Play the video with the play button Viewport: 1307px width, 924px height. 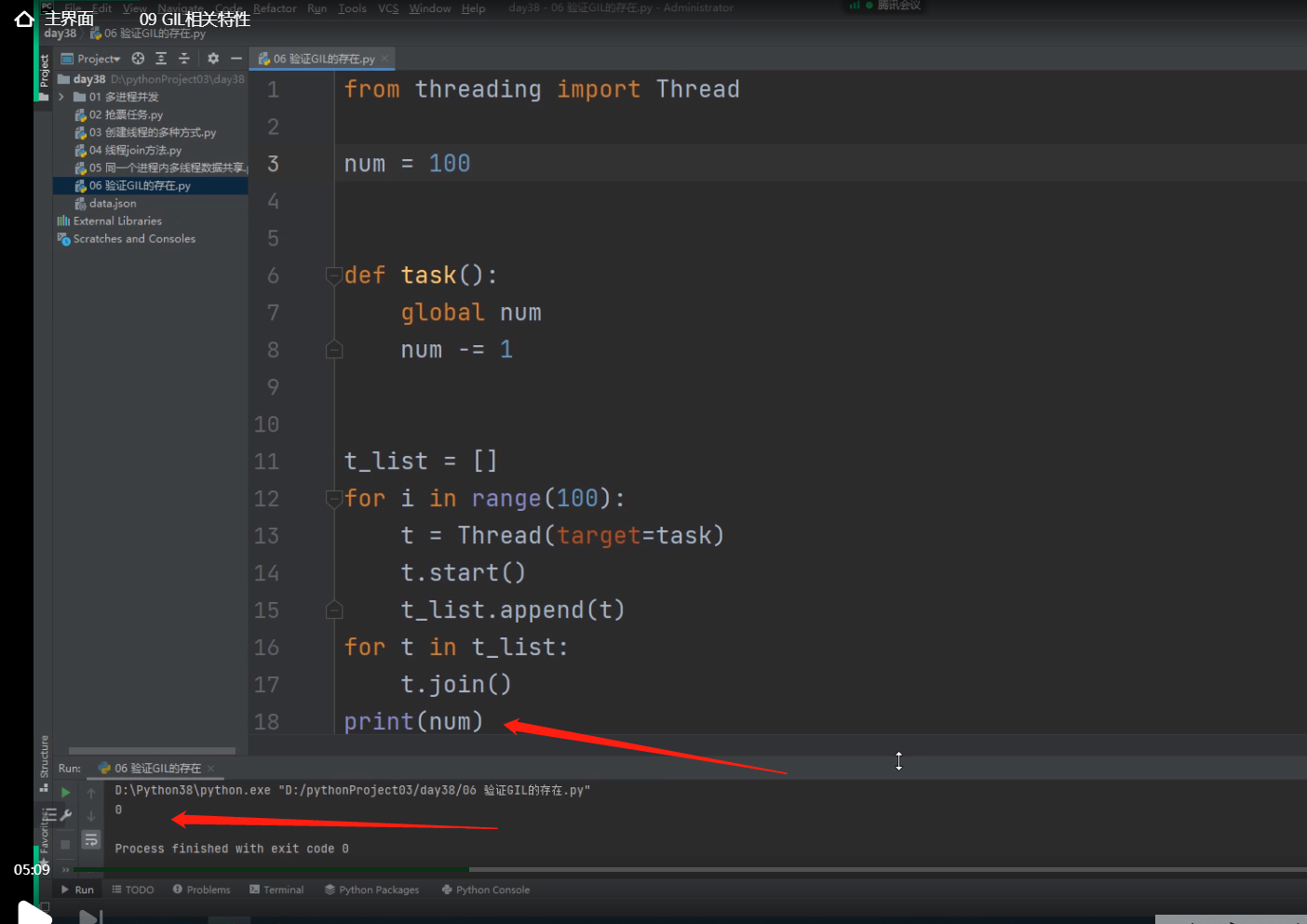[34, 912]
